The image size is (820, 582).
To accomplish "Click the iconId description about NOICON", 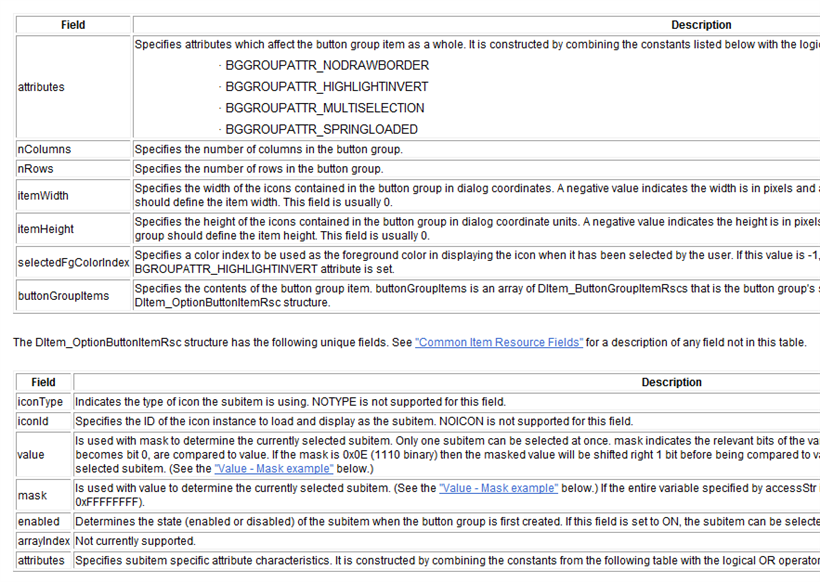I will [x=354, y=421].
